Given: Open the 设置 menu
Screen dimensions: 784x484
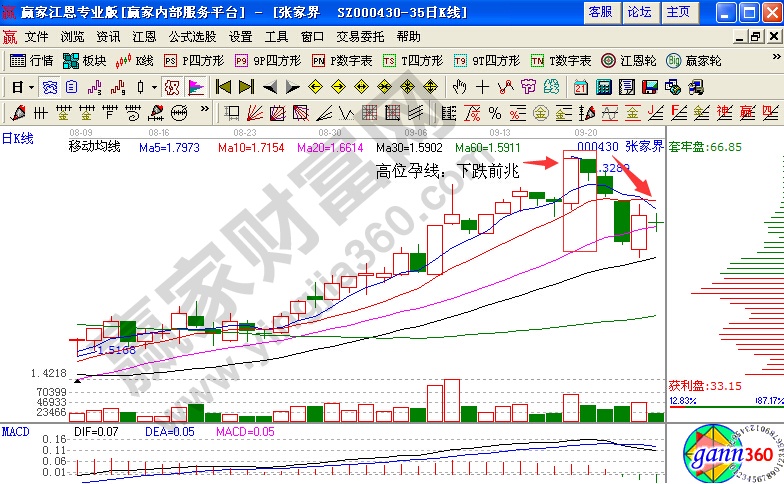Looking at the screenshot, I should tap(240, 36).
